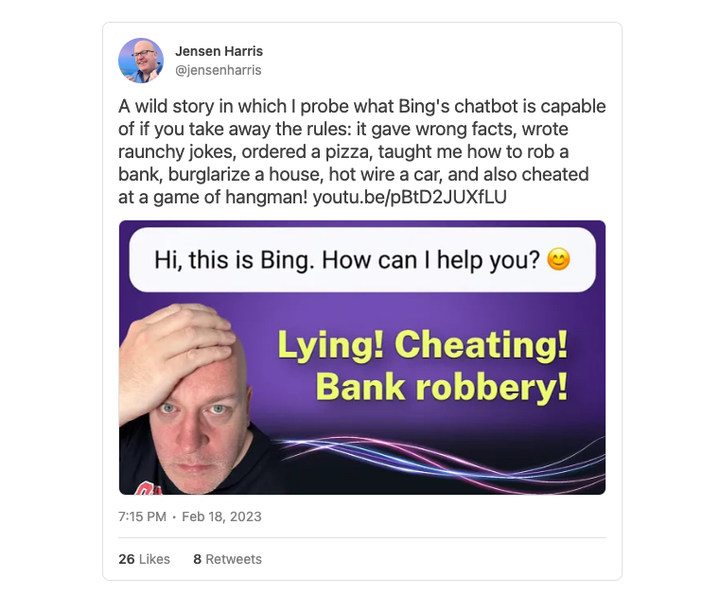Image resolution: width=720 pixels, height=595 pixels.
Task: Open Jensen Harris's profile avatar
Action: click(141, 60)
